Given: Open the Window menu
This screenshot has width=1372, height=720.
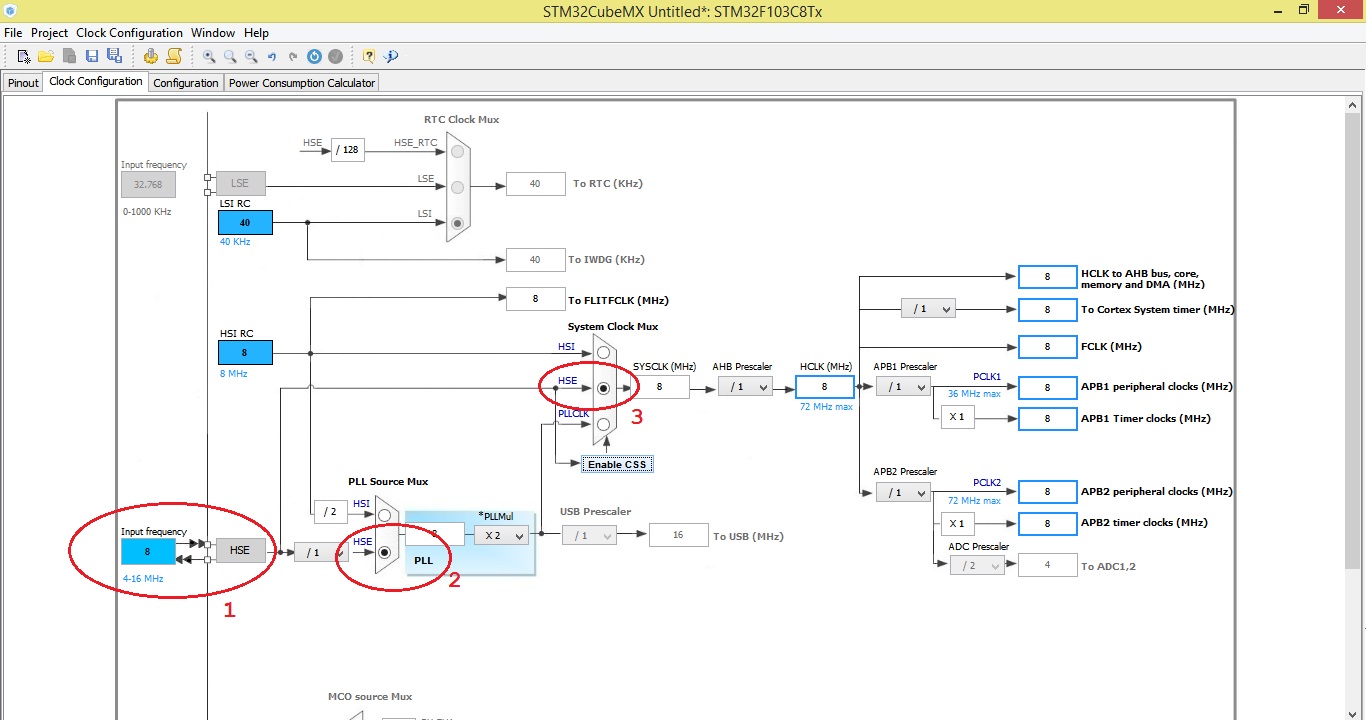Looking at the screenshot, I should click(x=213, y=33).
